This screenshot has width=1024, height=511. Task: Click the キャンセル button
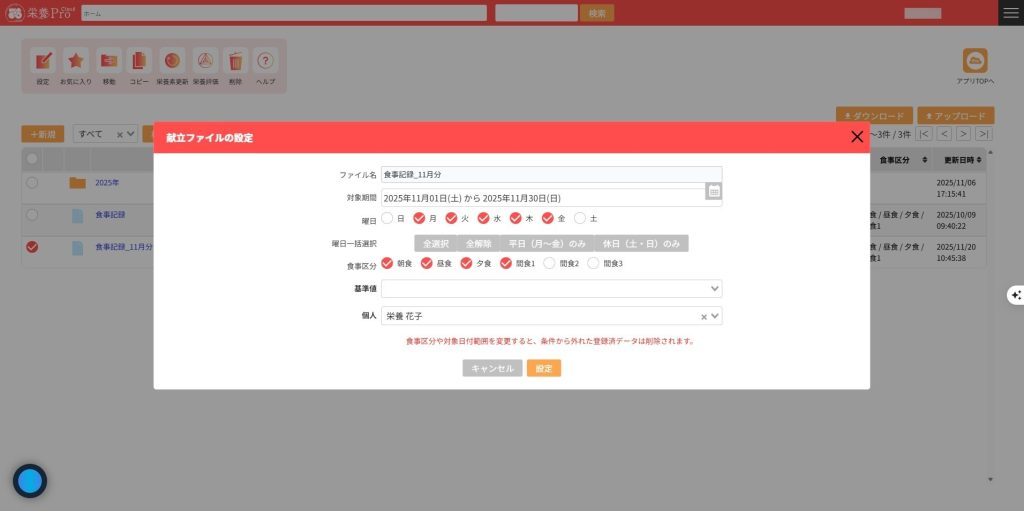[x=492, y=368]
